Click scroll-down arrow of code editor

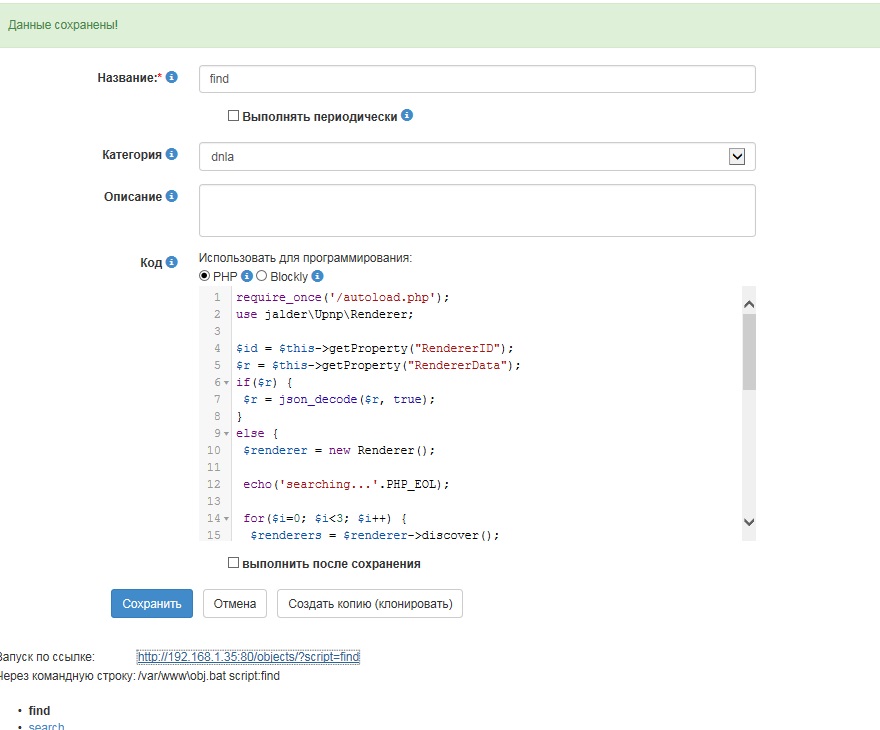pyautogui.click(x=749, y=521)
